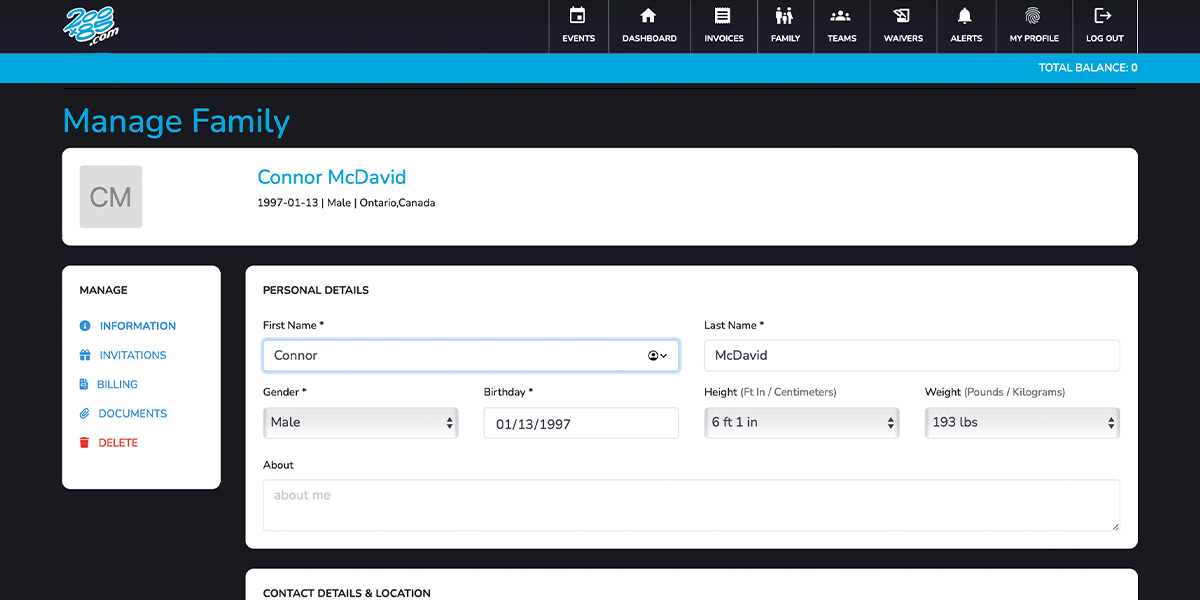Viewport: 1200px width, 600px height.
Task: Click the red Delete trash icon
Action: pos(85,442)
